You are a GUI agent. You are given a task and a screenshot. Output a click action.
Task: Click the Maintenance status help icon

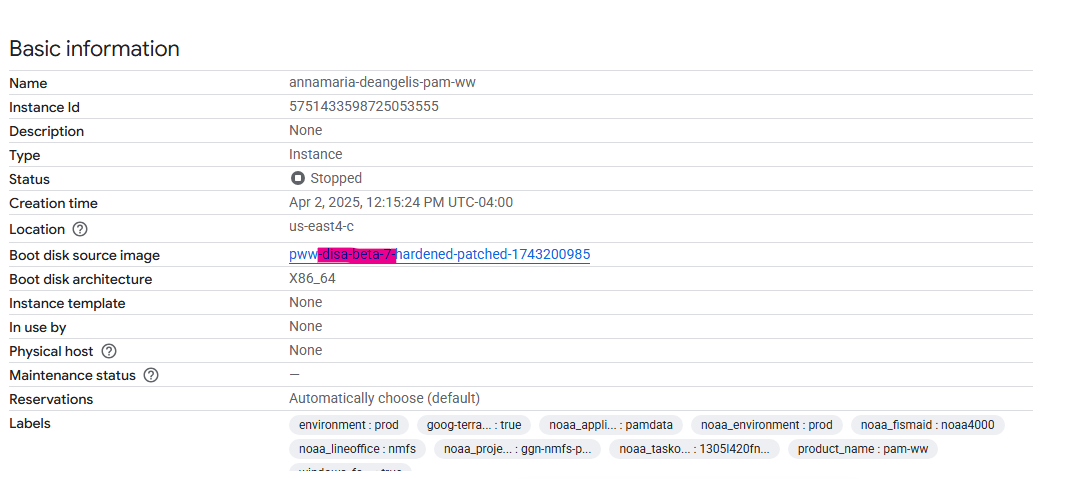point(151,375)
